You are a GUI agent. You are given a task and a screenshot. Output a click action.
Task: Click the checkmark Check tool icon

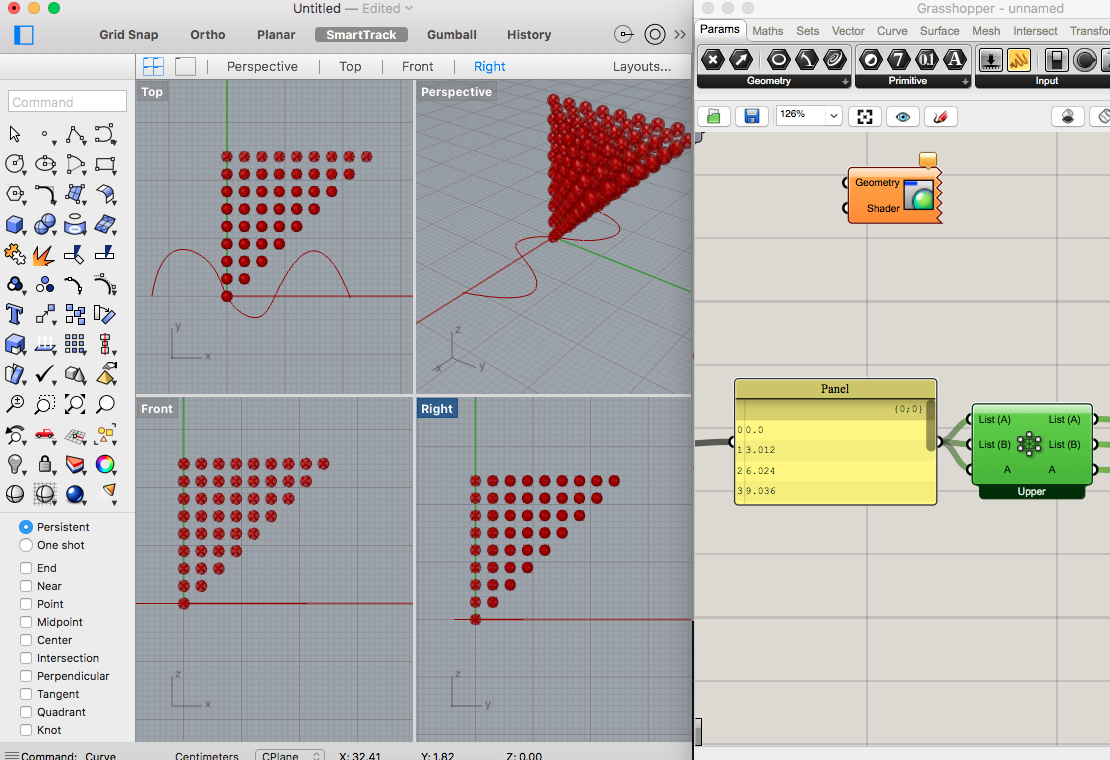coord(45,374)
